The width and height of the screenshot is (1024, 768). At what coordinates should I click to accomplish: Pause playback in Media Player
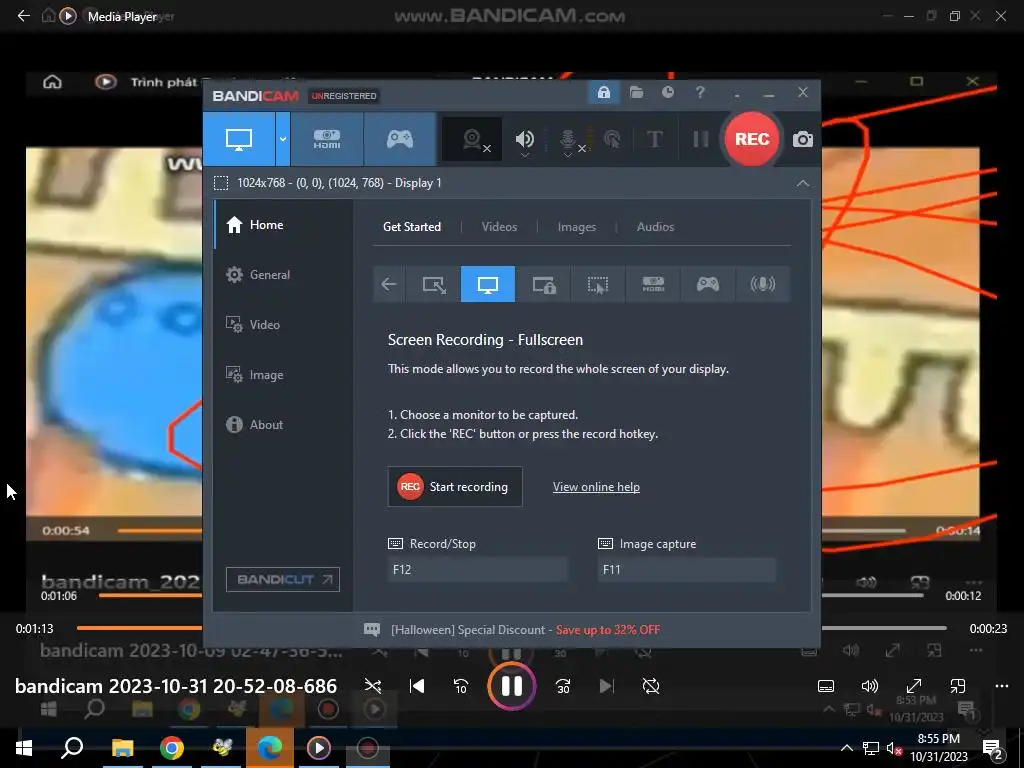(511, 686)
